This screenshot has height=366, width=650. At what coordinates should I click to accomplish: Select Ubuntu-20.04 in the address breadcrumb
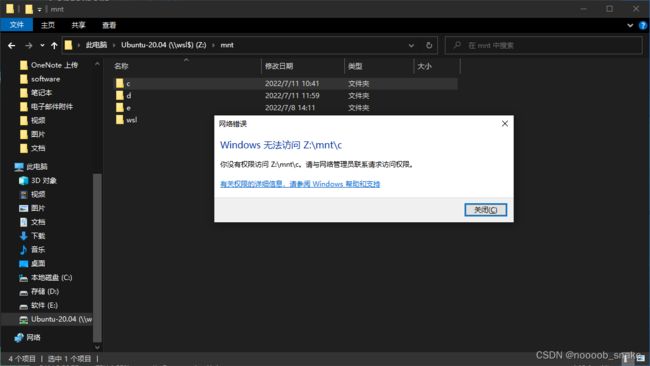pos(163,45)
